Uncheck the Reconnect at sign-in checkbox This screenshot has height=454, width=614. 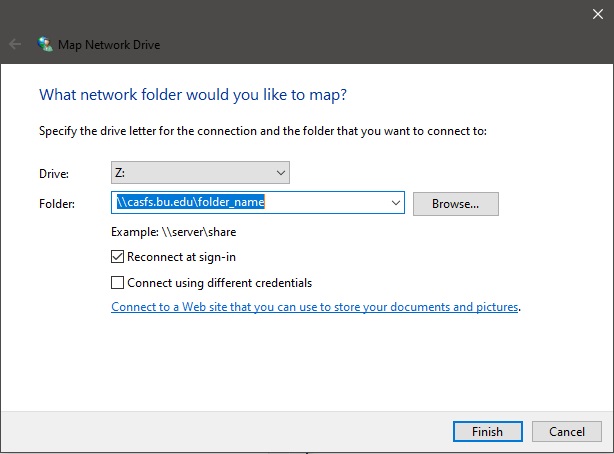point(118,257)
